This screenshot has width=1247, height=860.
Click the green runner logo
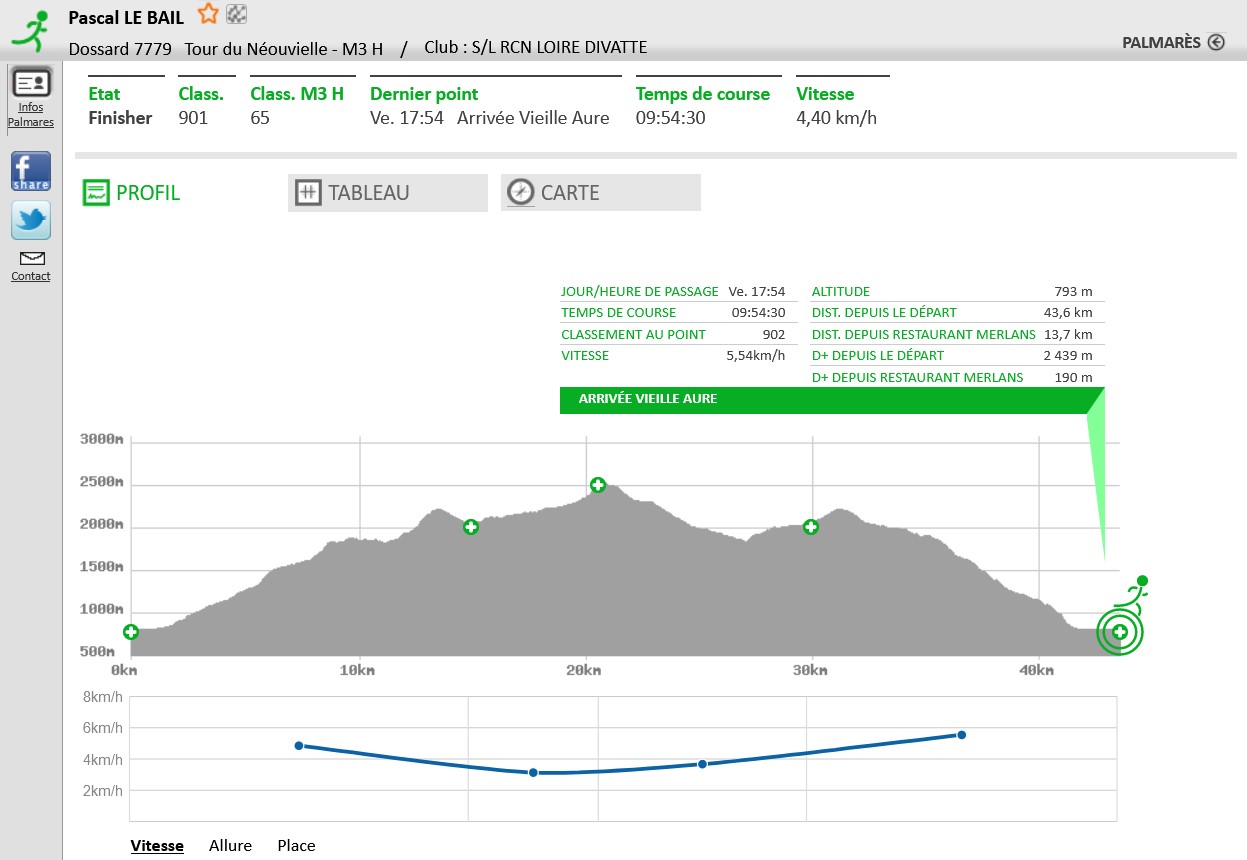[30, 31]
